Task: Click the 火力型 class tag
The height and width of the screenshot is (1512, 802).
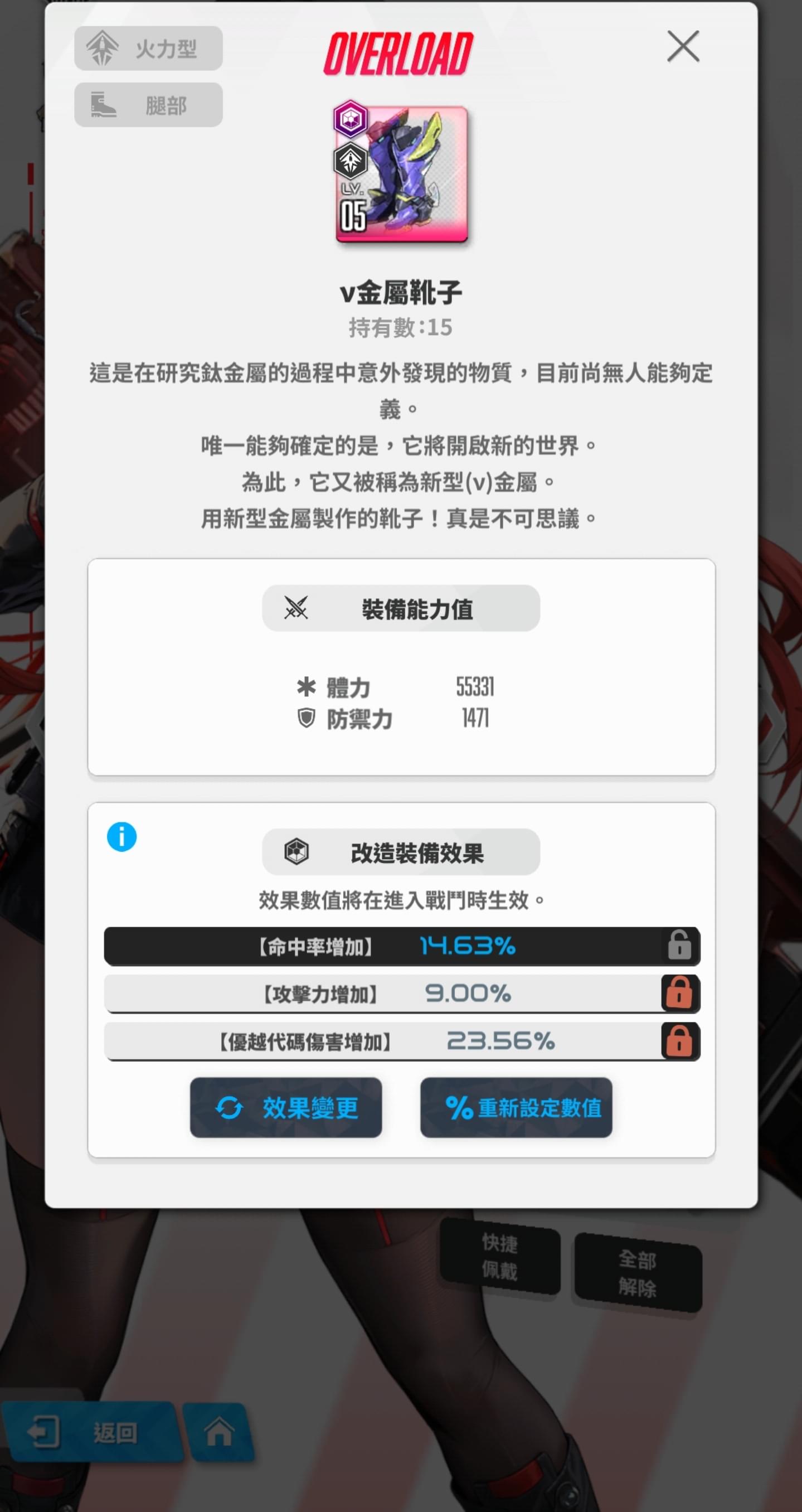Action: tap(148, 48)
